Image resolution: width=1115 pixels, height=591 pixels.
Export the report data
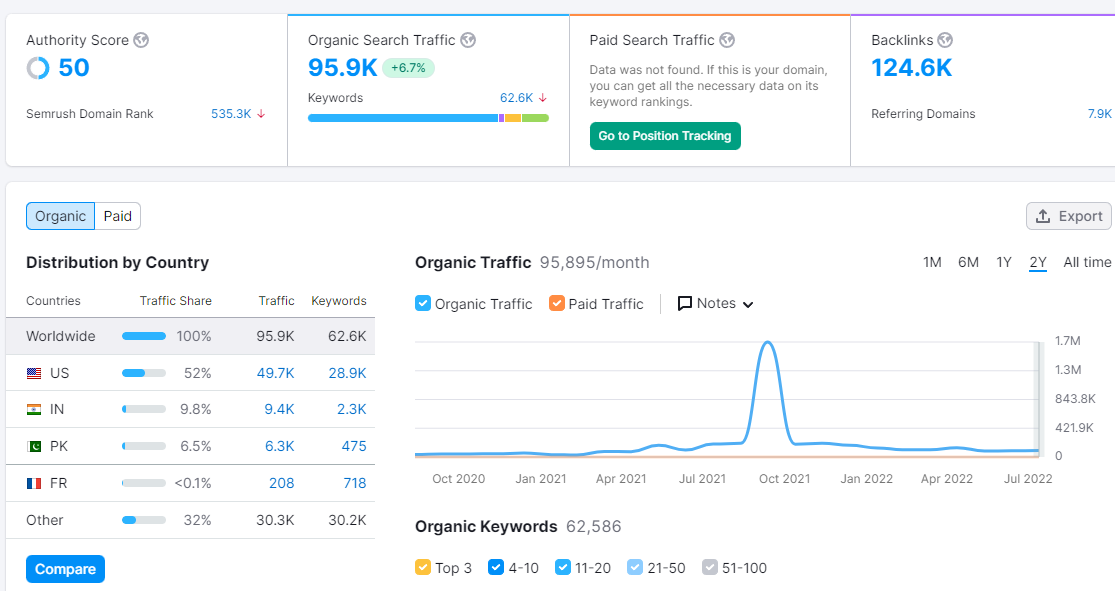(1069, 216)
